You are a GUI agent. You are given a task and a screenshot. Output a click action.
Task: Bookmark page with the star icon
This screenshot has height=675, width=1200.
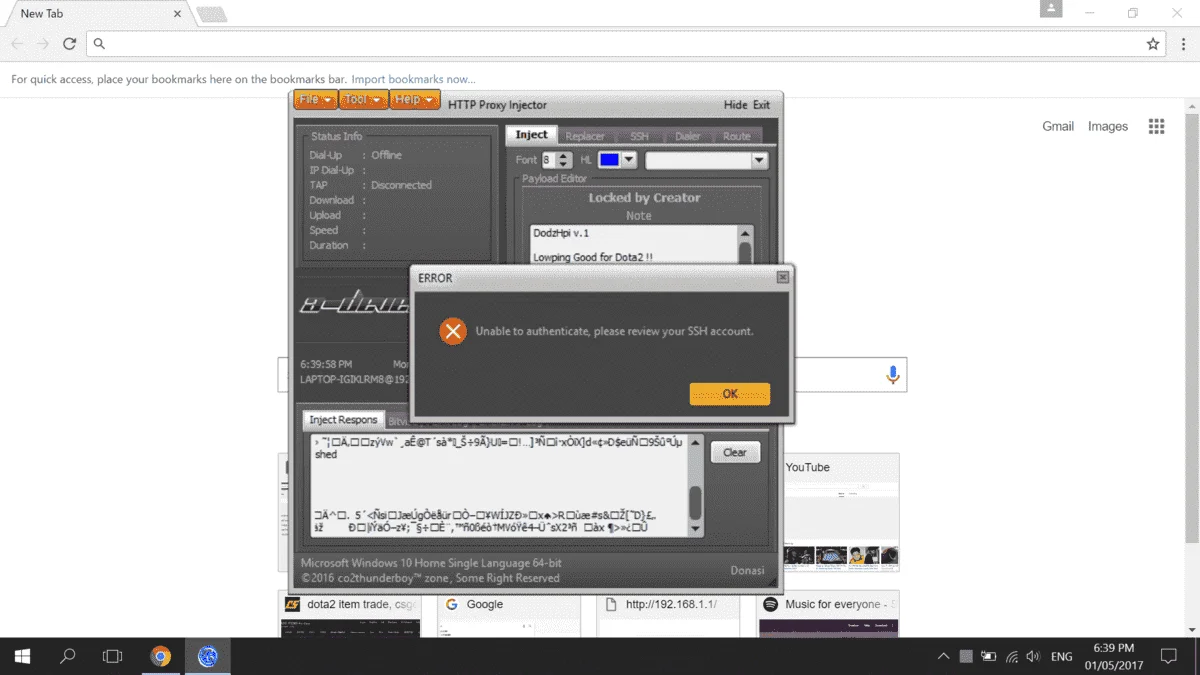(1153, 44)
